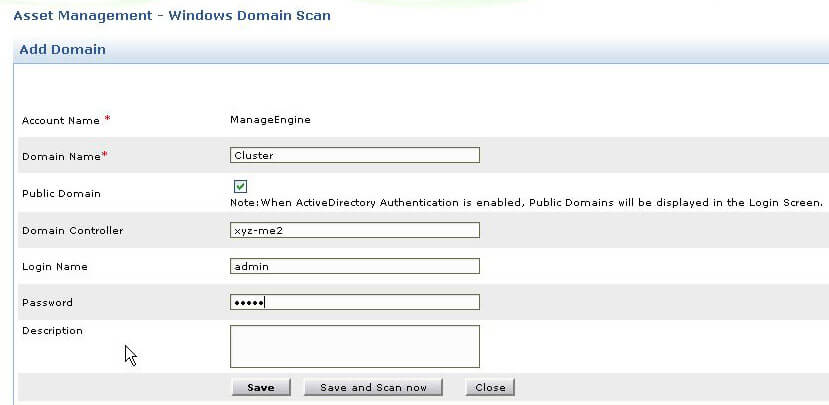Image resolution: width=829 pixels, height=405 pixels.
Task: Click the Password label text
Action: pyautogui.click(x=47, y=303)
